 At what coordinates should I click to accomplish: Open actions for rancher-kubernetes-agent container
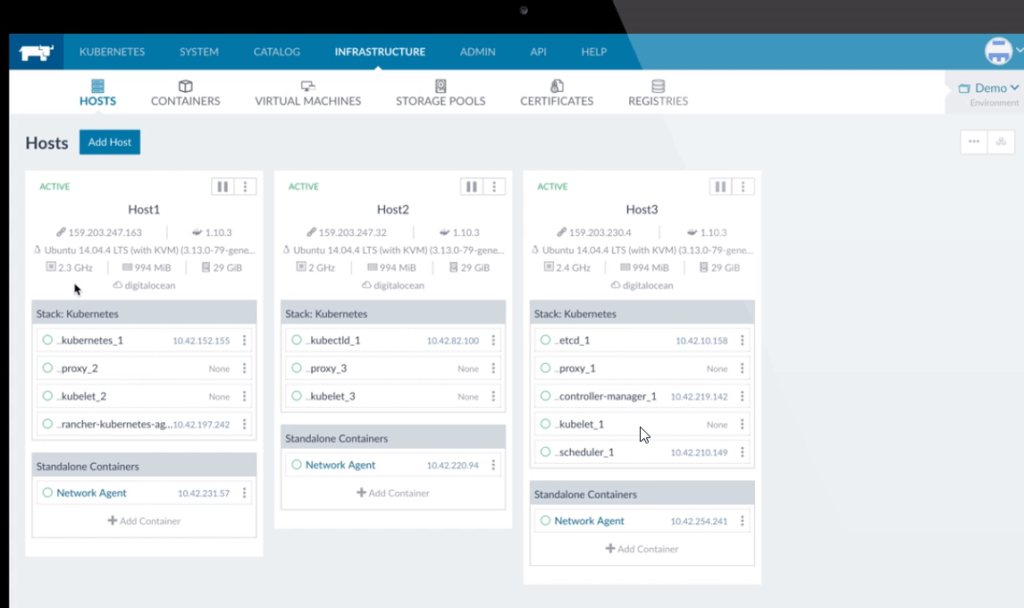pyautogui.click(x=244, y=424)
